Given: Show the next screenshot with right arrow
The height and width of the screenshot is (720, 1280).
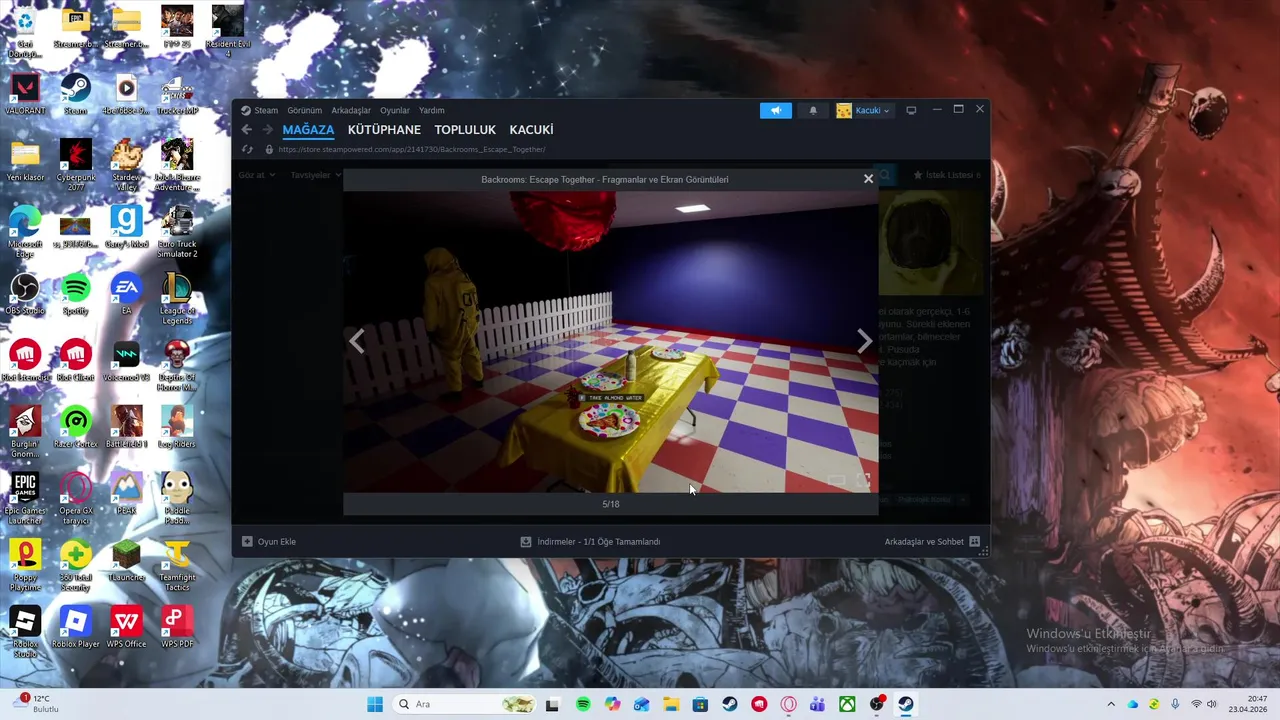Looking at the screenshot, I should coord(864,341).
